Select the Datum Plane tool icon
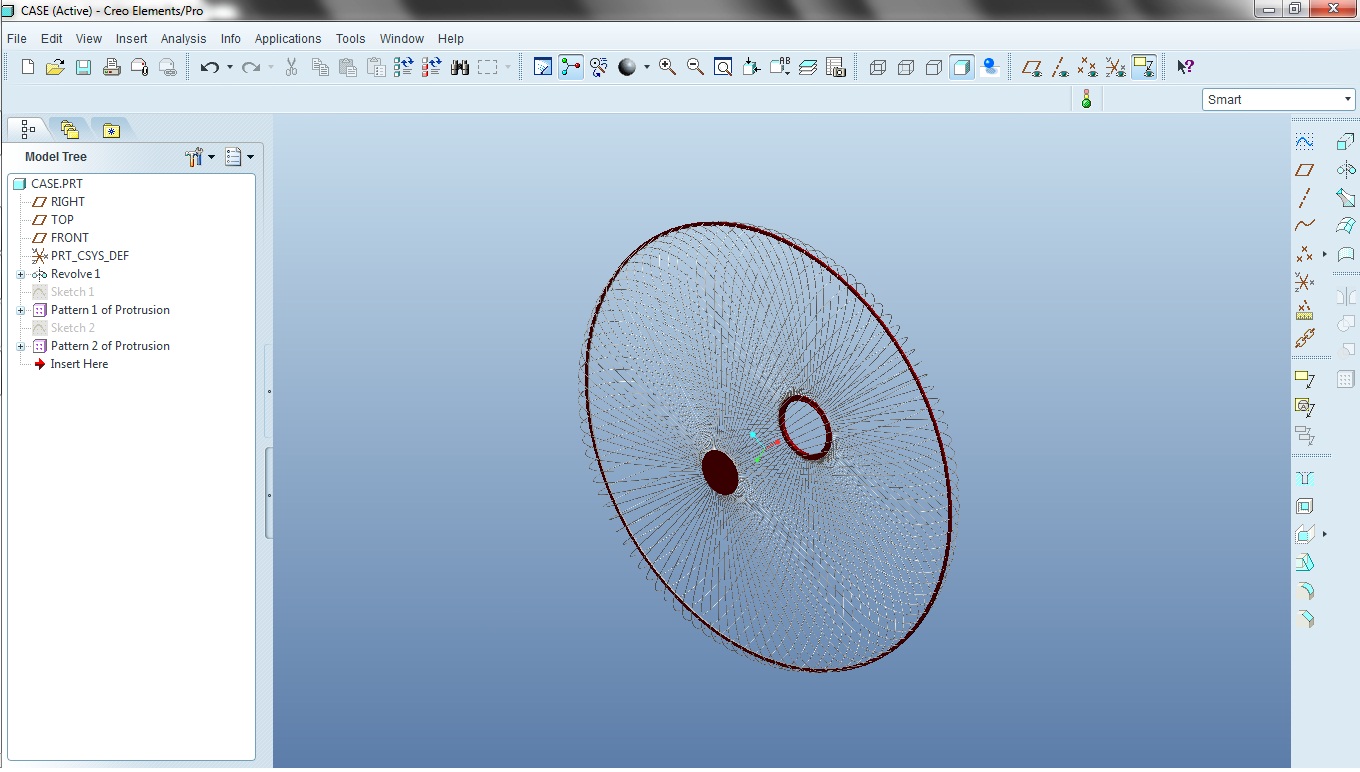Image resolution: width=1360 pixels, height=772 pixels. [1304, 170]
